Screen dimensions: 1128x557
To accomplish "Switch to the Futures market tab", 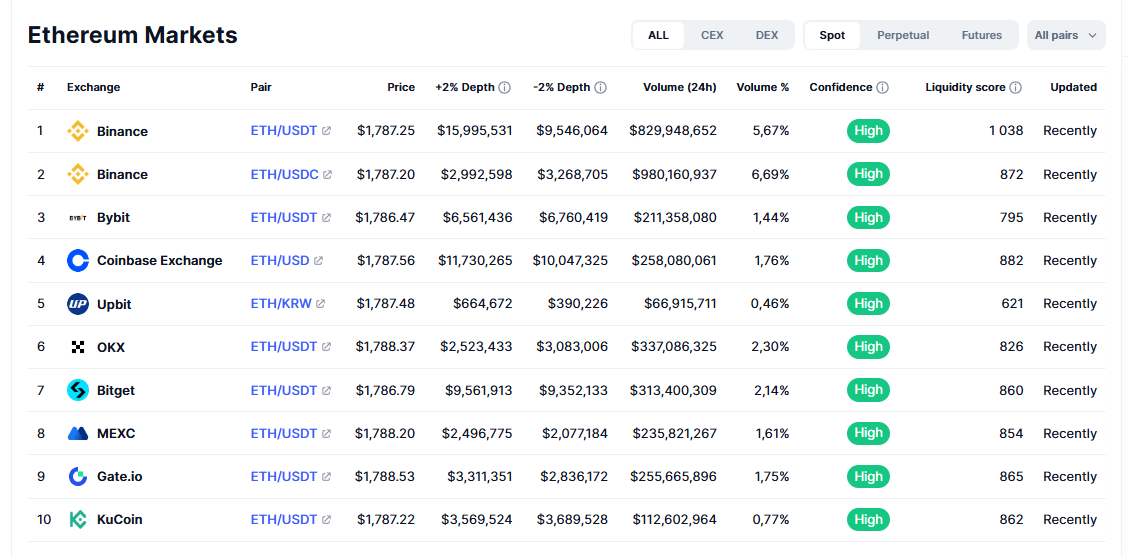I will pyautogui.click(x=981, y=35).
